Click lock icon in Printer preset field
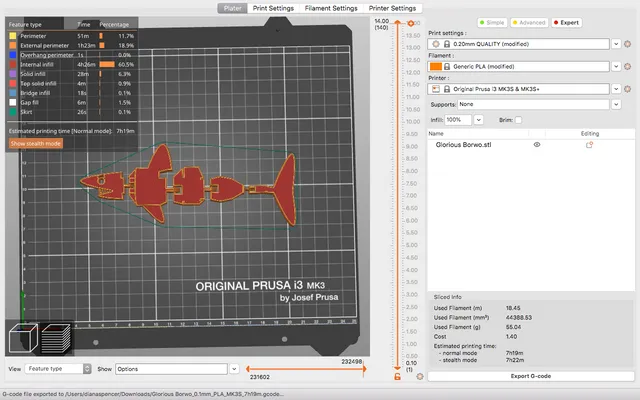This screenshot has height=400, width=640. (447, 89)
